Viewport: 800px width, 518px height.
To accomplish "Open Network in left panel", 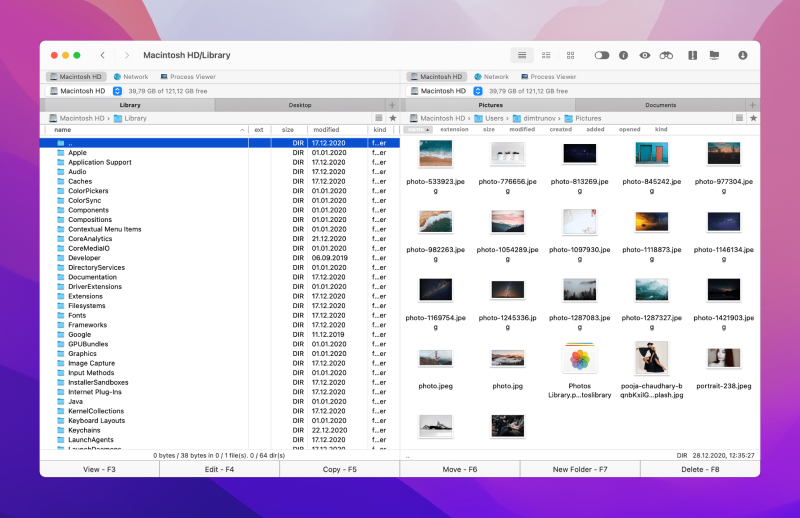I will [x=131, y=77].
